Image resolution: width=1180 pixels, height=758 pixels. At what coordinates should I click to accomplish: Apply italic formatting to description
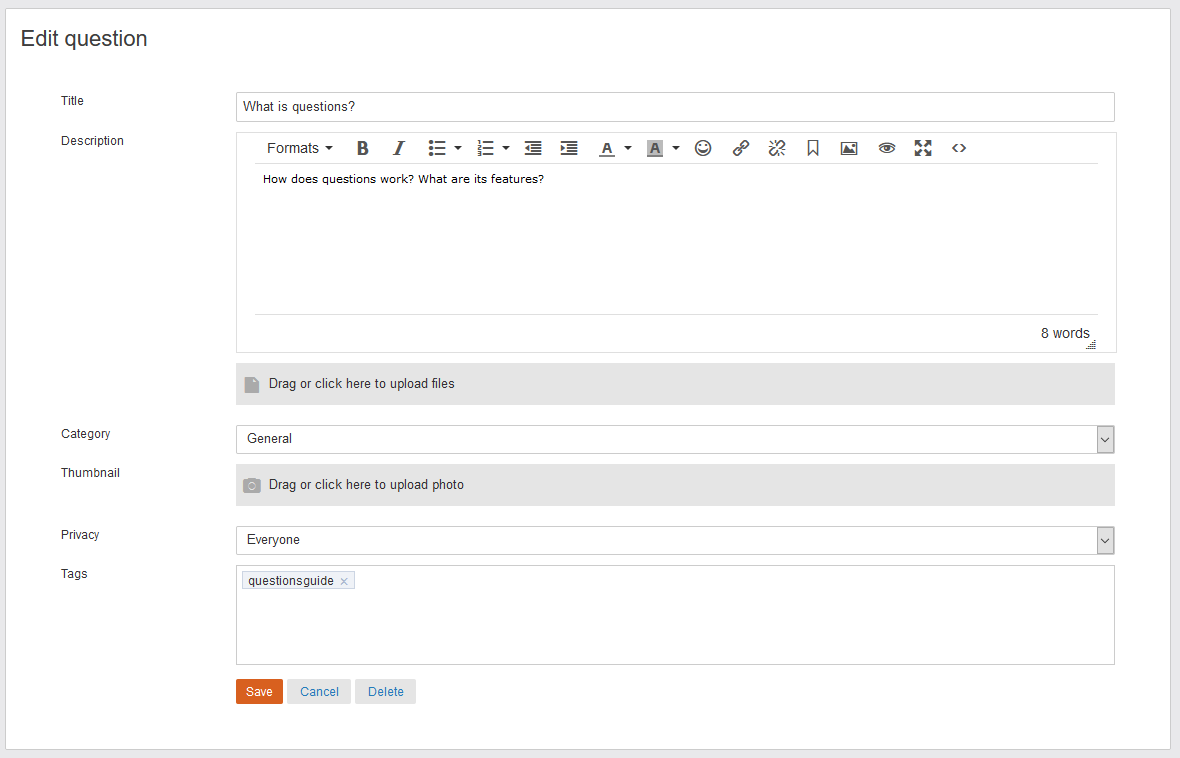coord(398,148)
